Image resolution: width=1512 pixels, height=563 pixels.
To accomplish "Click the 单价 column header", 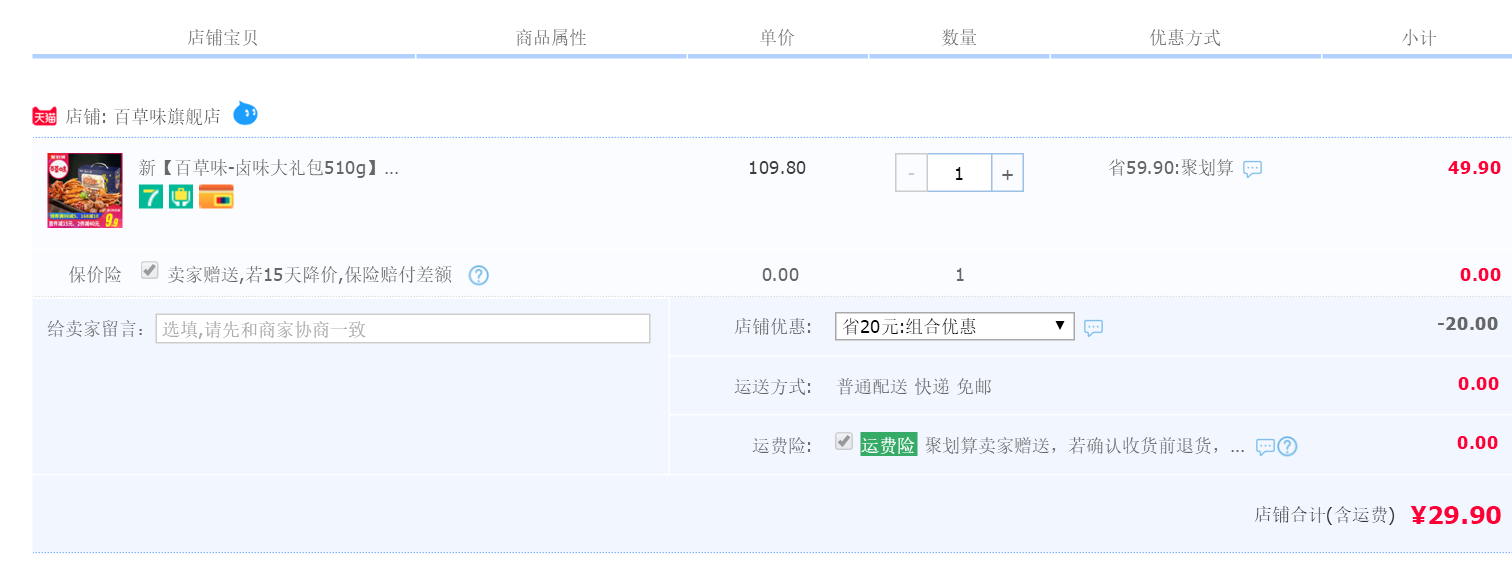I will 777,38.
